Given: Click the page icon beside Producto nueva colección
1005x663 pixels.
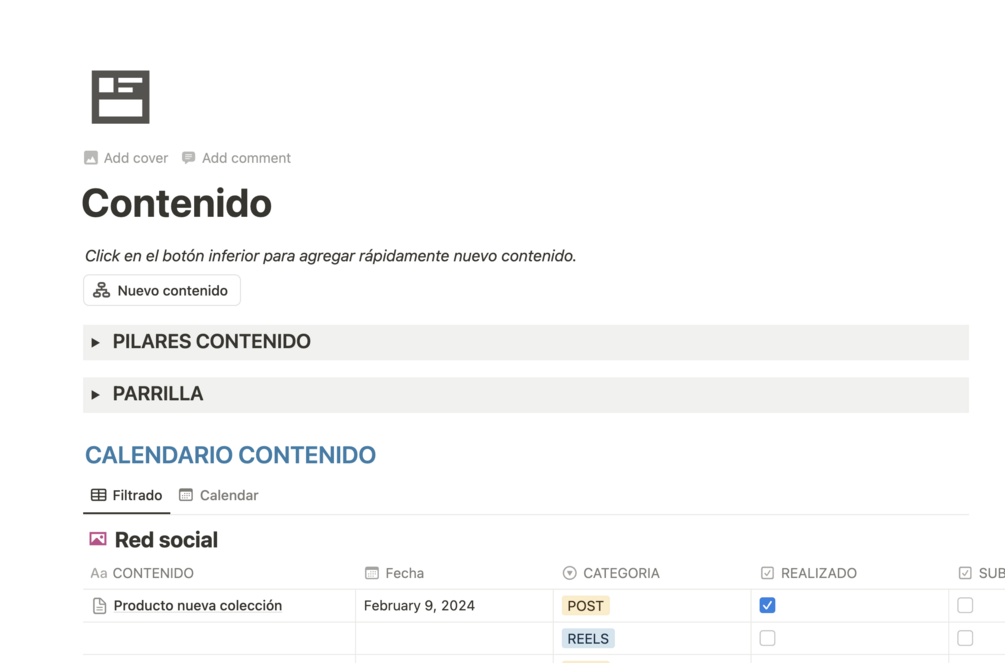Looking at the screenshot, I should (99, 606).
